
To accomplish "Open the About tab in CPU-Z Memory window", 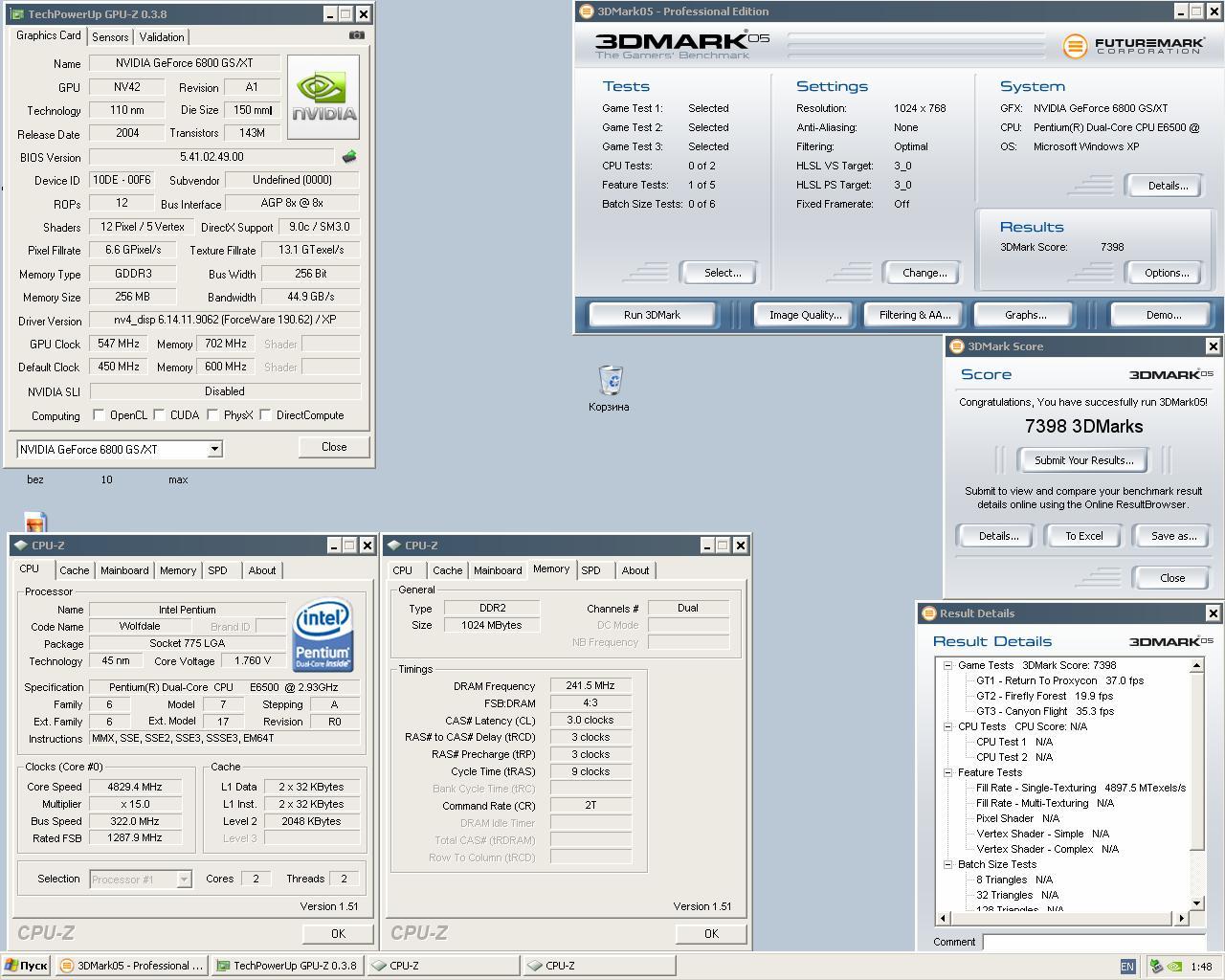I will click(635, 570).
